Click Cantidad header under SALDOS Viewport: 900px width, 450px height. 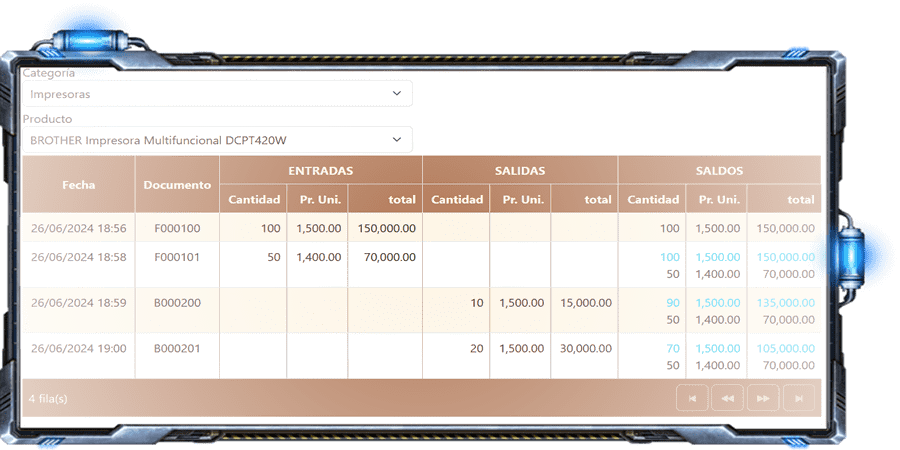coord(653,199)
